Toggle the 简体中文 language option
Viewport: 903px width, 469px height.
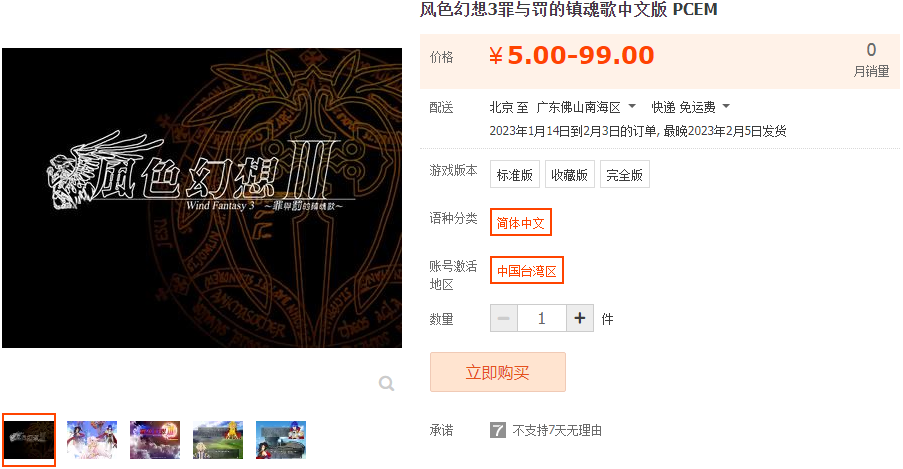pyautogui.click(x=521, y=222)
